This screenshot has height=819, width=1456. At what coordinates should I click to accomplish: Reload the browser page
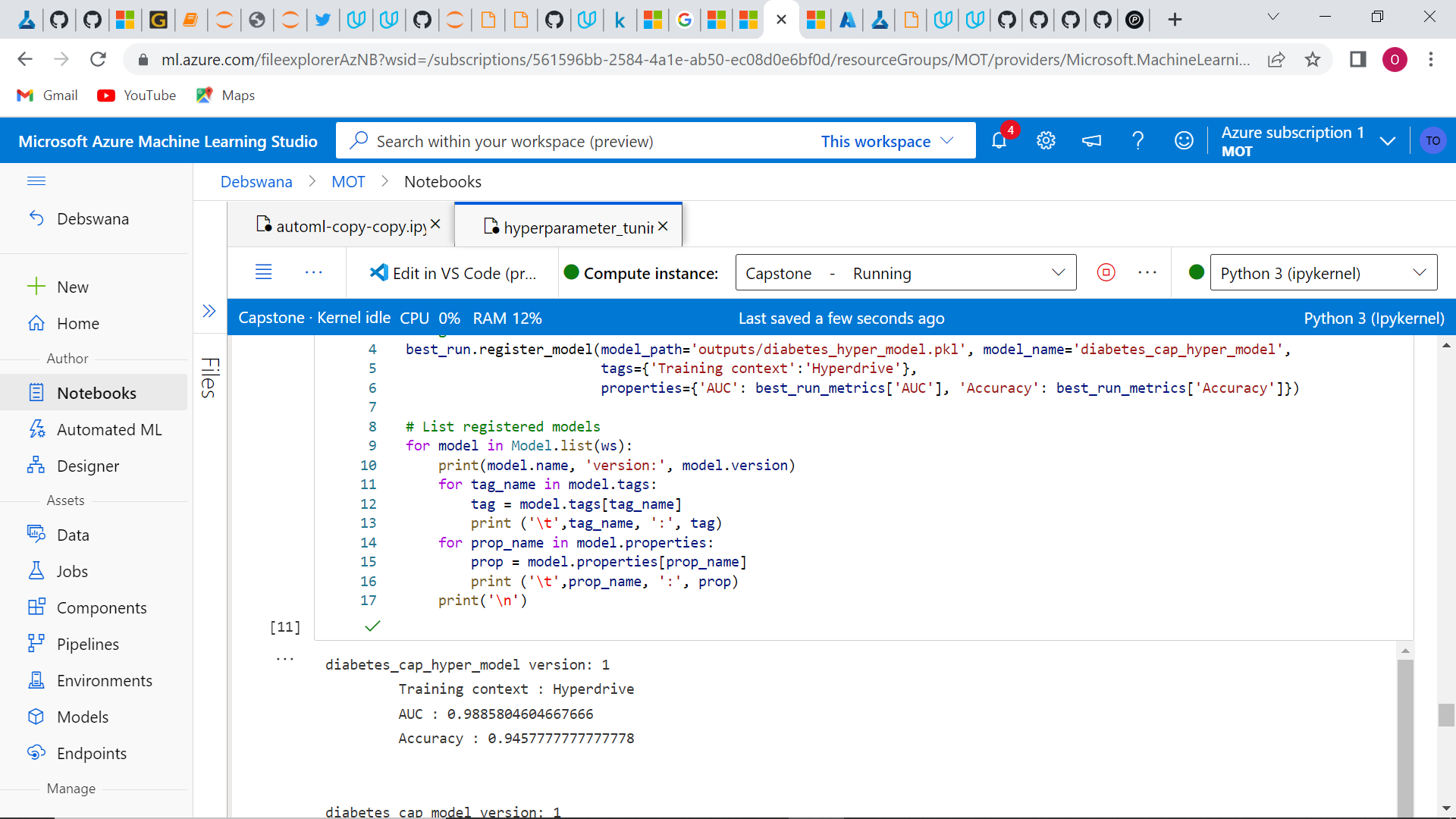[98, 59]
